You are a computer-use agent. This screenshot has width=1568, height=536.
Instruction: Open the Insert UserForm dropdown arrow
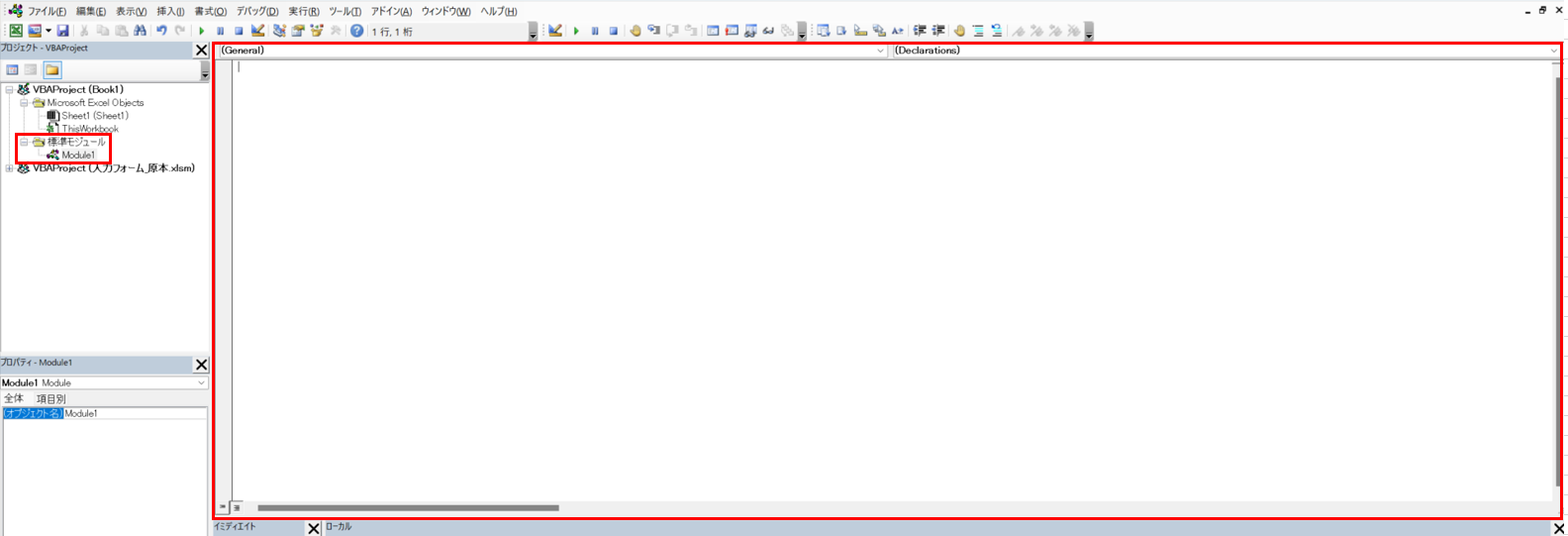[x=49, y=31]
